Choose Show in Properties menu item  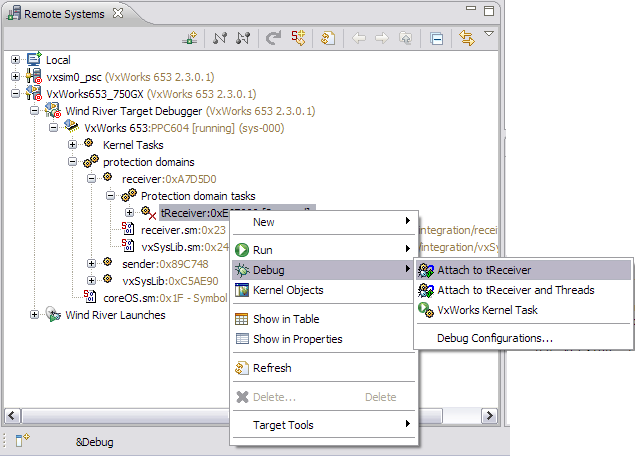[x=323, y=339]
